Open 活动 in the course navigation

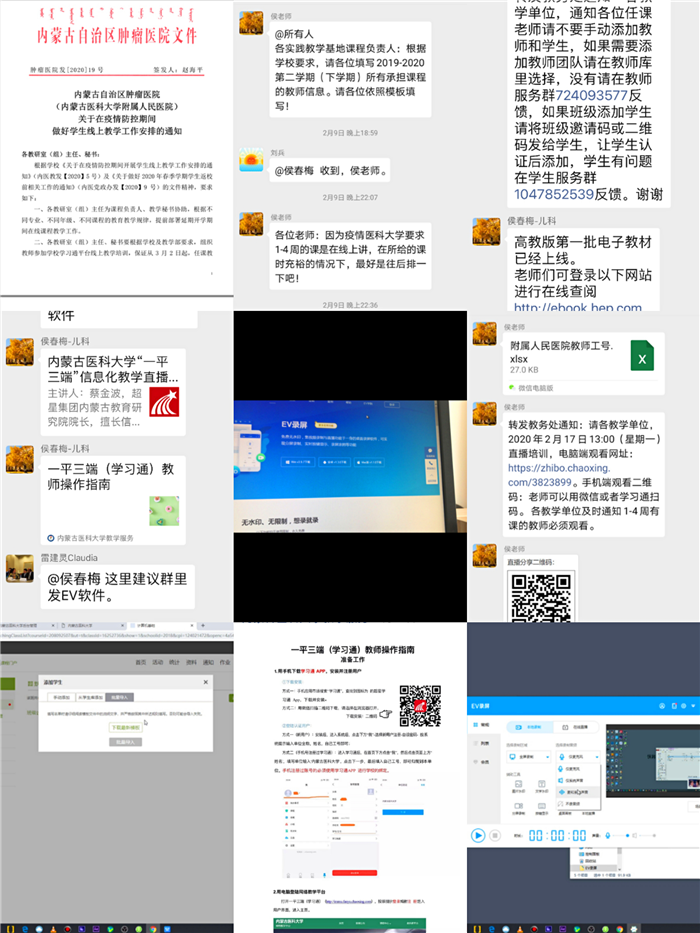tap(158, 662)
